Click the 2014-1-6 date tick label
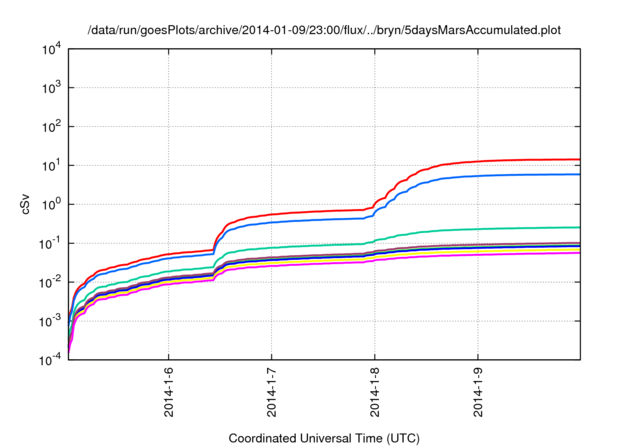The width and height of the screenshot is (640, 448). pos(169,392)
